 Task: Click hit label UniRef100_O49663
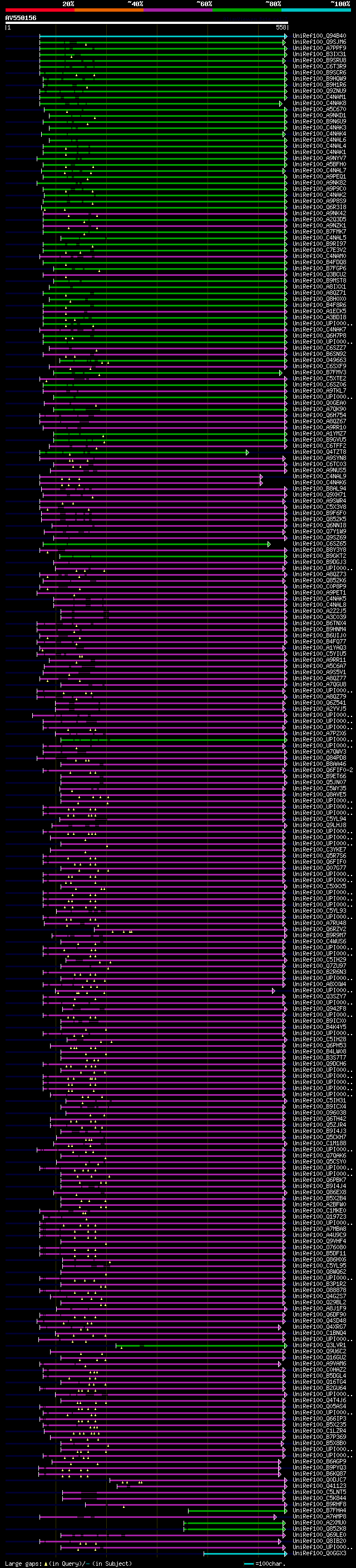pyautogui.click(x=319, y=360)
